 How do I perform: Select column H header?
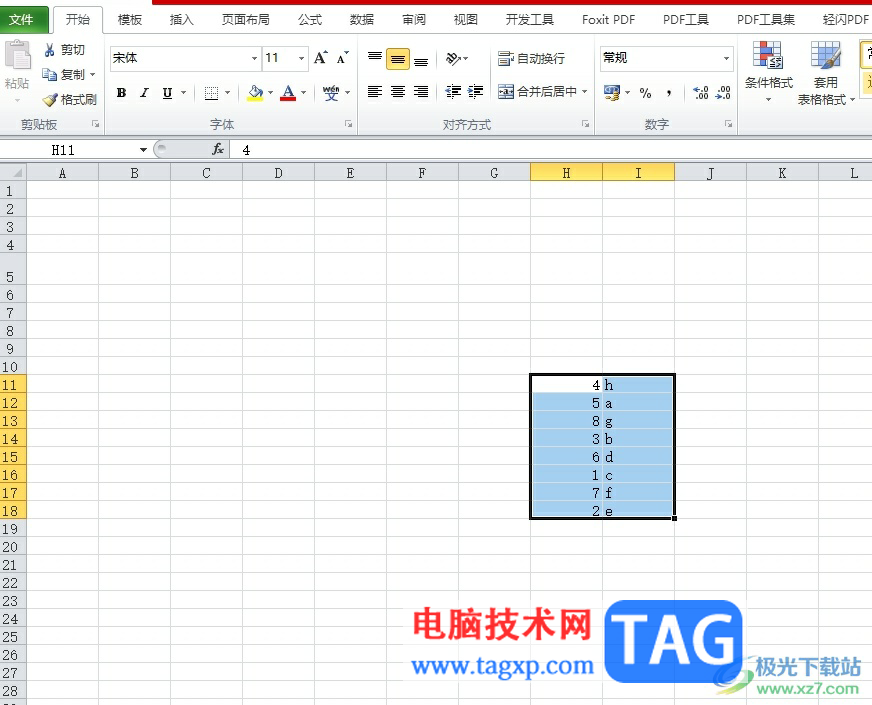tap(566, 173)
